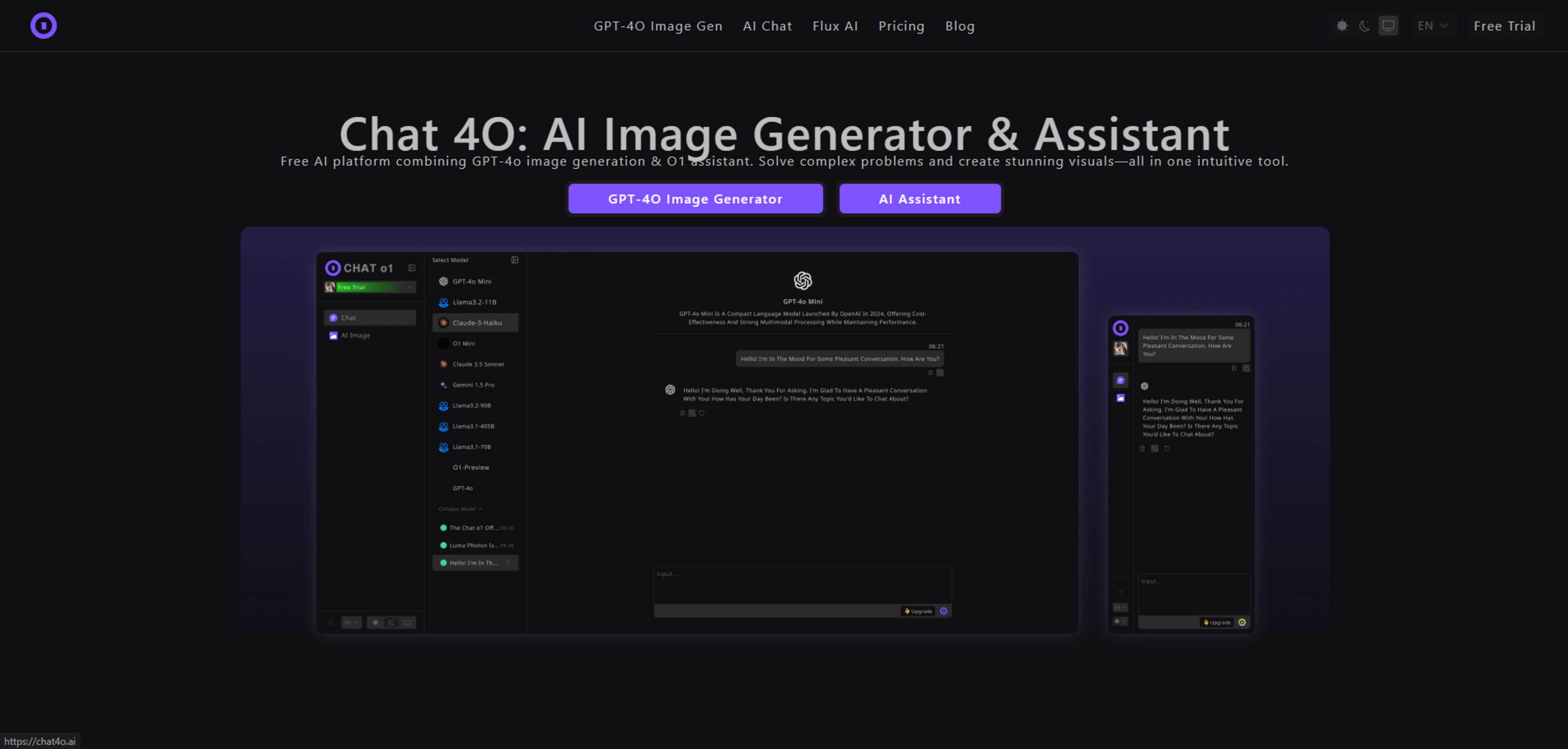Click the purple logo in mobile preview

1120,328
